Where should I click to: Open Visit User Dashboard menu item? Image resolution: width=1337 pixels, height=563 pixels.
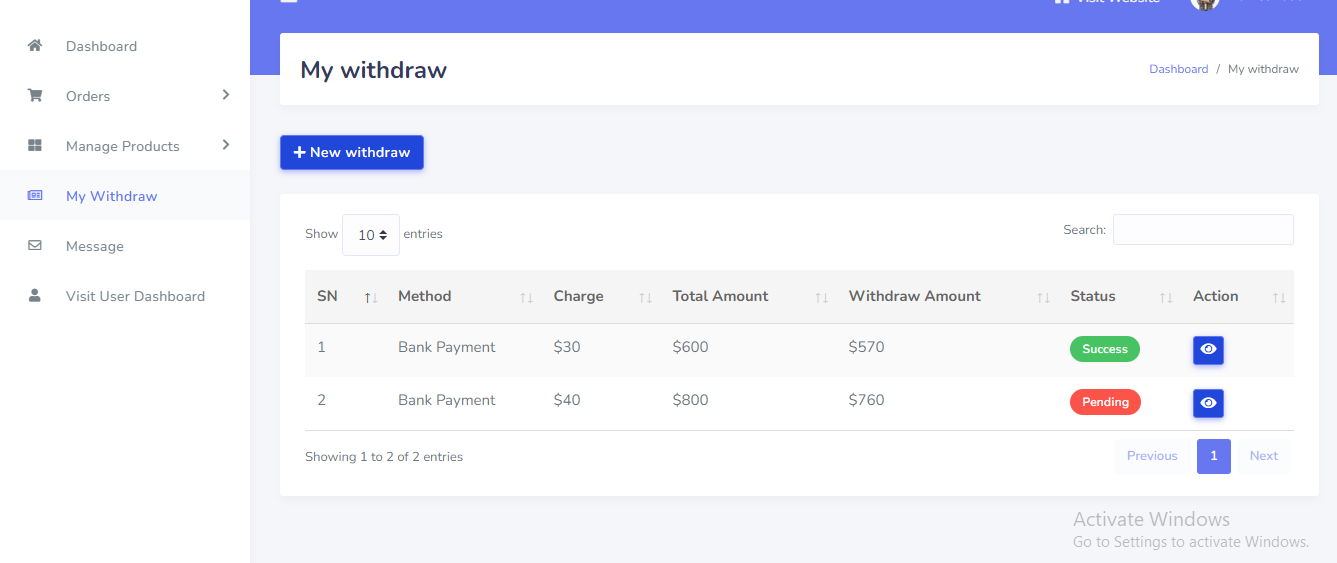(135, 296)
